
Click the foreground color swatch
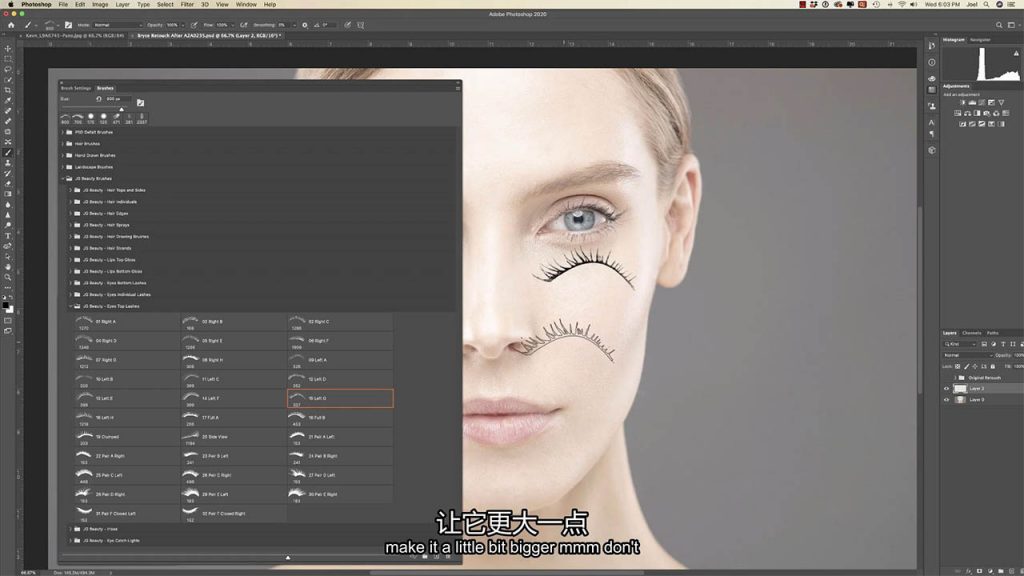(6, 305)
